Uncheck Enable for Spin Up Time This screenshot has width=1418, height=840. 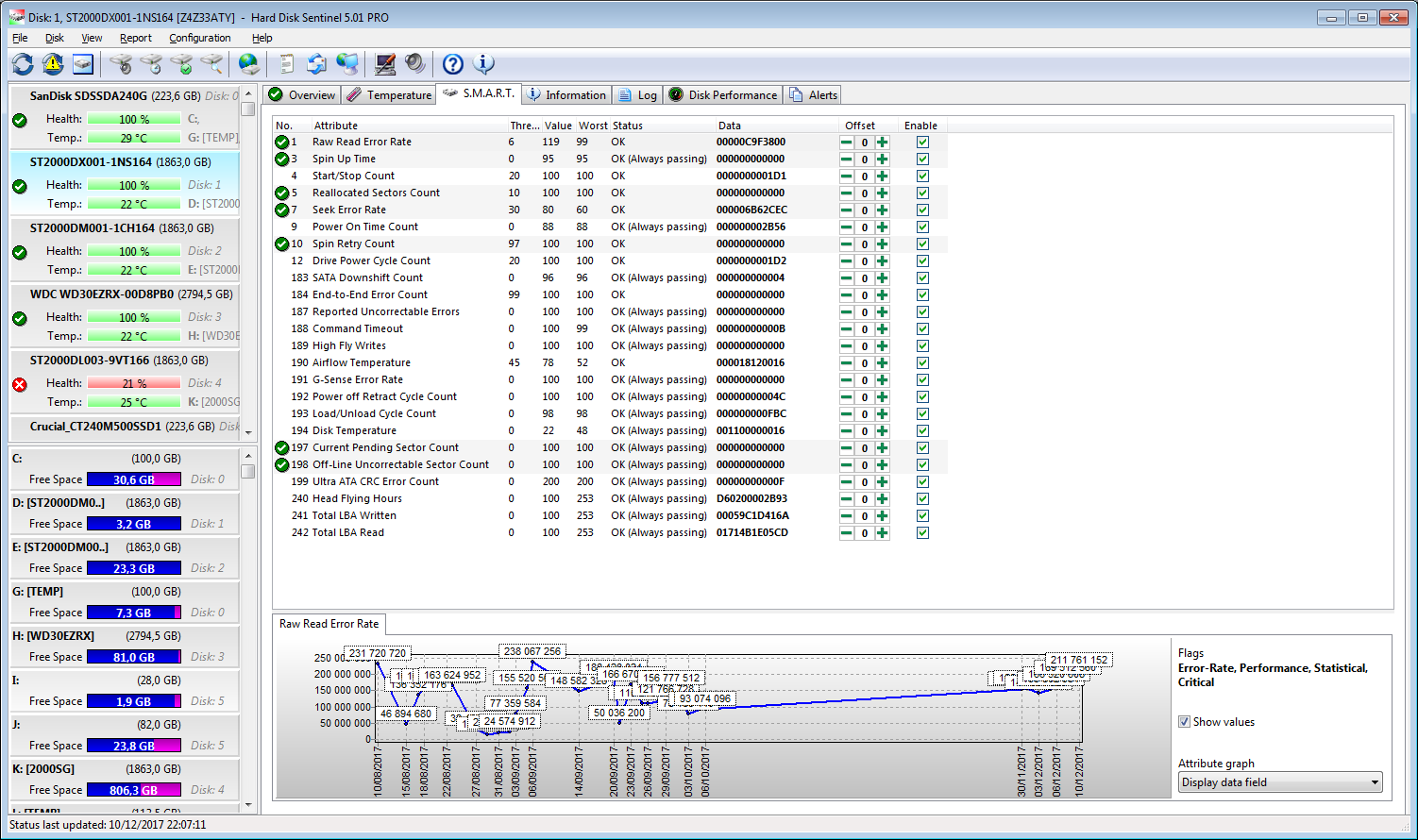pyautogui.click(x=922, y=160)
